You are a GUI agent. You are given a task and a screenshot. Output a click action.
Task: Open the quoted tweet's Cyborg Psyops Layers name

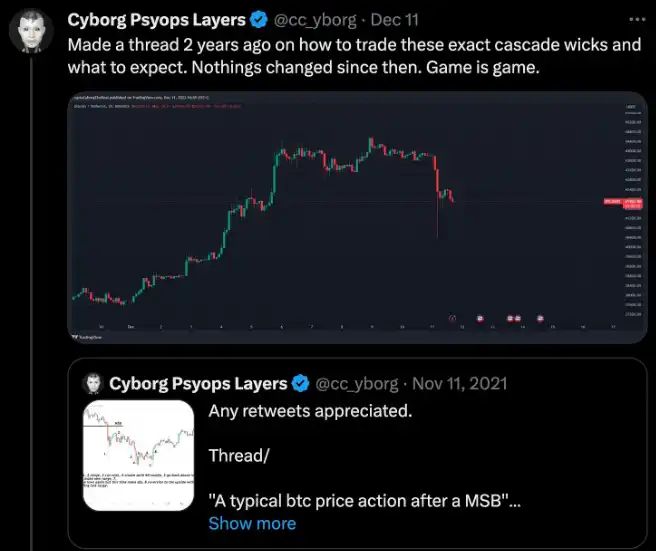(x=196, y=383)
